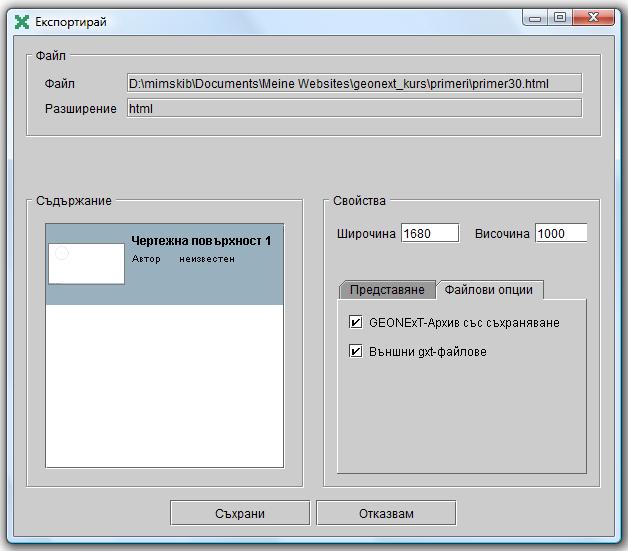
Task: Click the Отказвам button
Action: (x=386, y=513)
